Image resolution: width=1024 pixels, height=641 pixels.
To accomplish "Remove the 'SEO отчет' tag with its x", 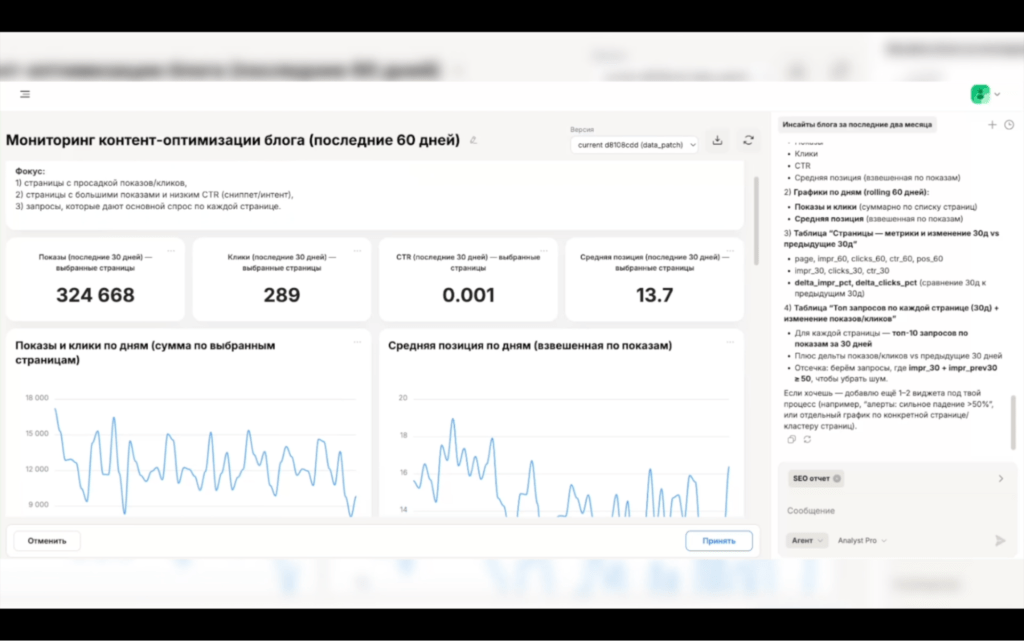I will tap(837, 478).
